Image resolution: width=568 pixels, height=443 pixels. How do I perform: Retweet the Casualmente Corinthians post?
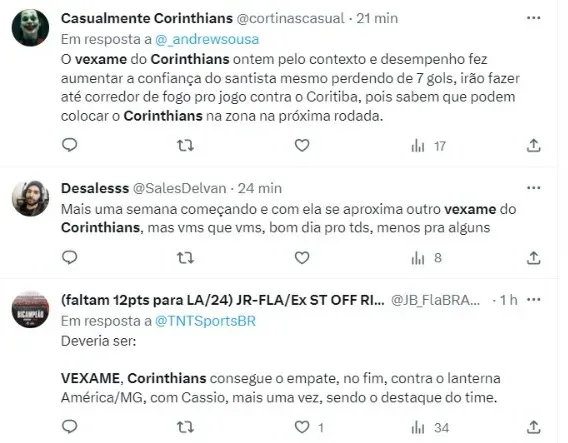[x=185, y=146]
